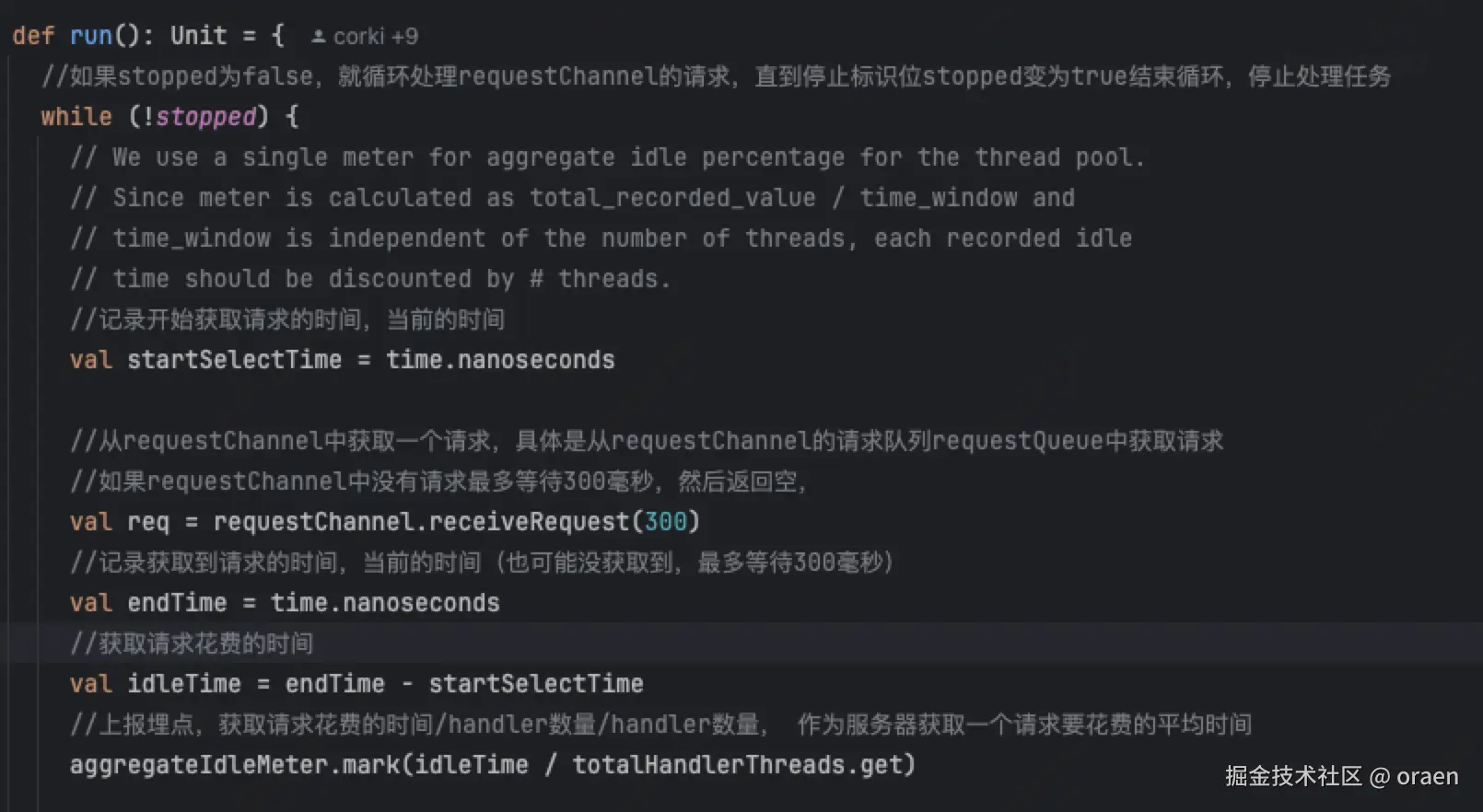The height and width of the screenshot is (812, 1483).
Task: Click the 'startSelectTime' variable declaration
Action: 234,360
